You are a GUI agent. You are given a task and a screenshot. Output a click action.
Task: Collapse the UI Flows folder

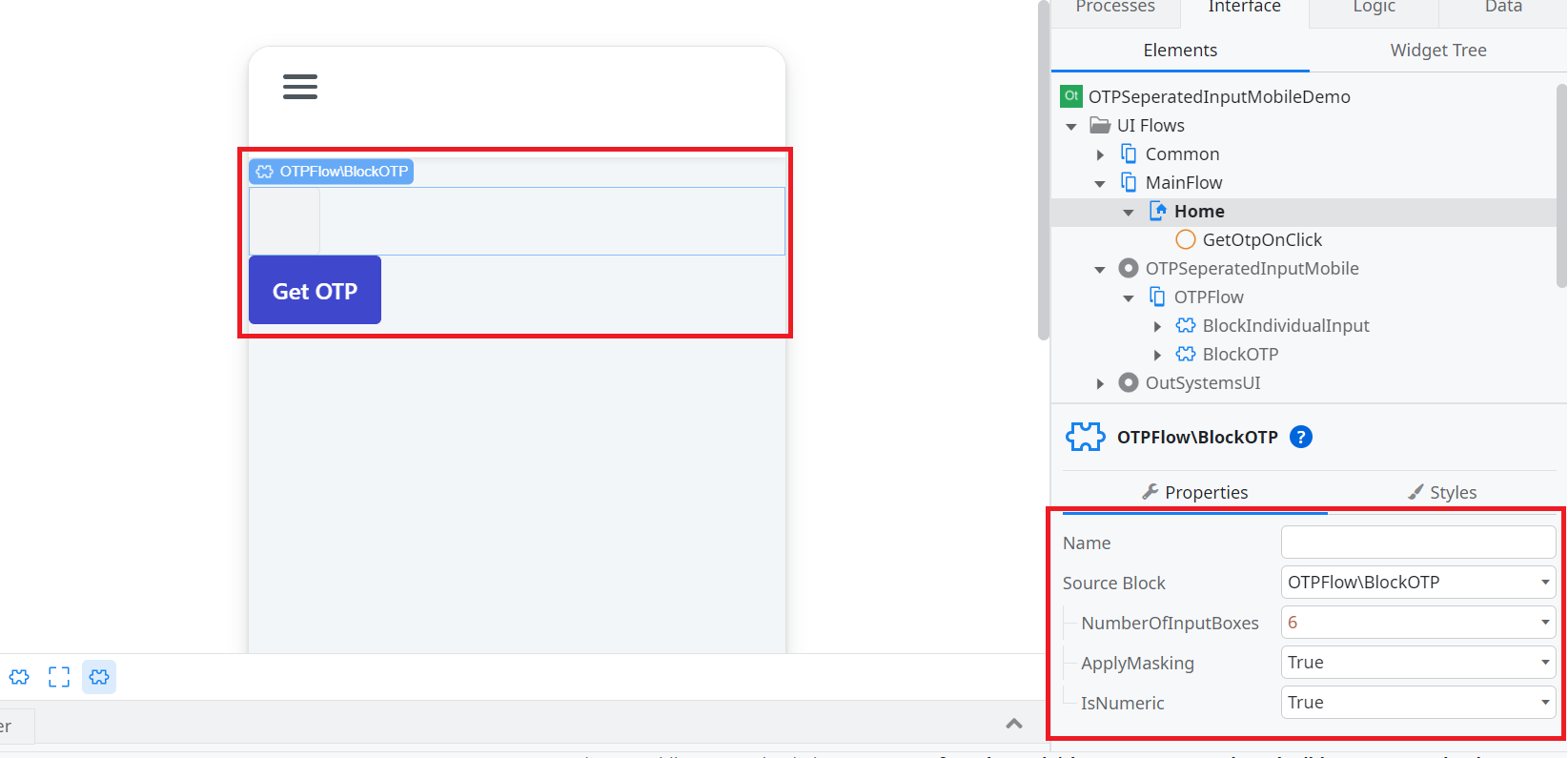tap(1071, 126)
